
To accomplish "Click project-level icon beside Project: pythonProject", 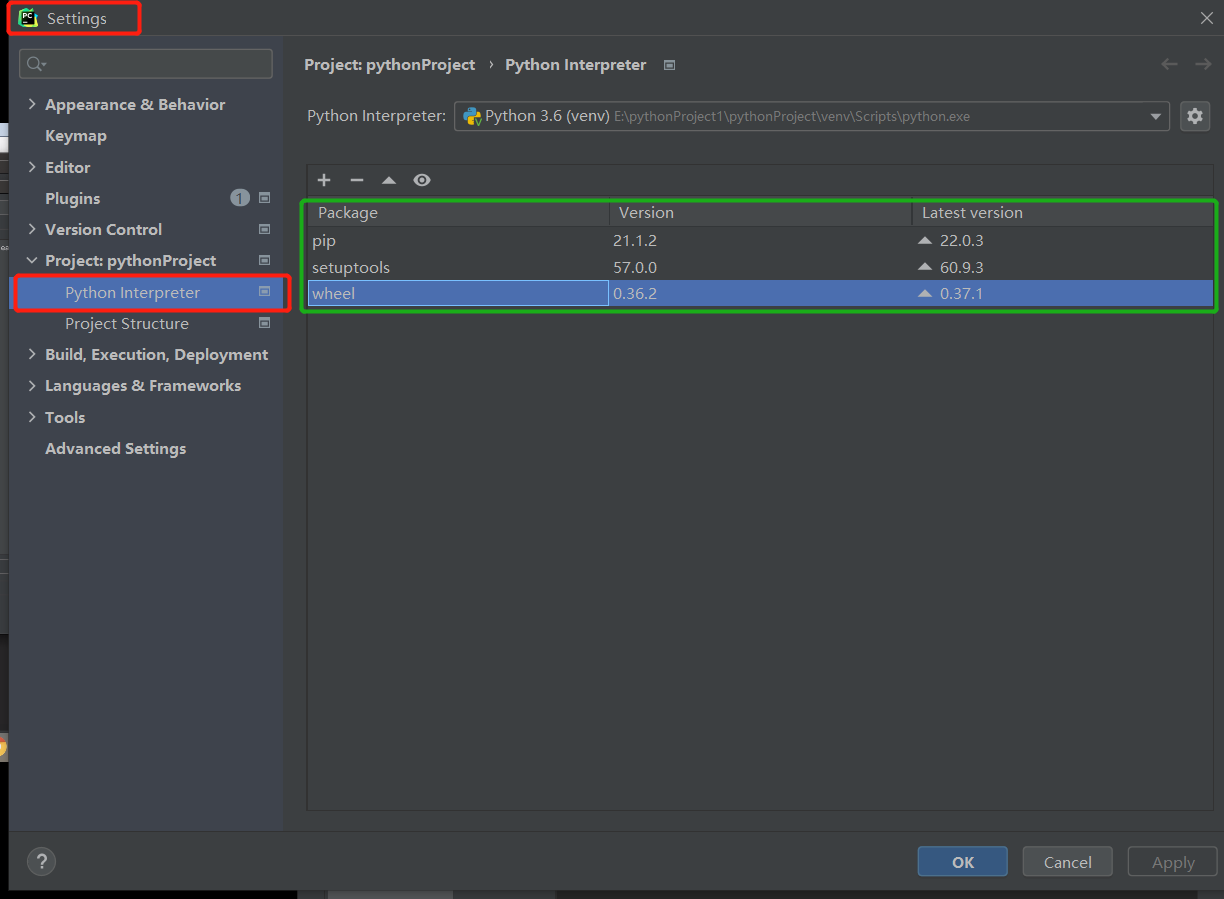I will [264, 260].
